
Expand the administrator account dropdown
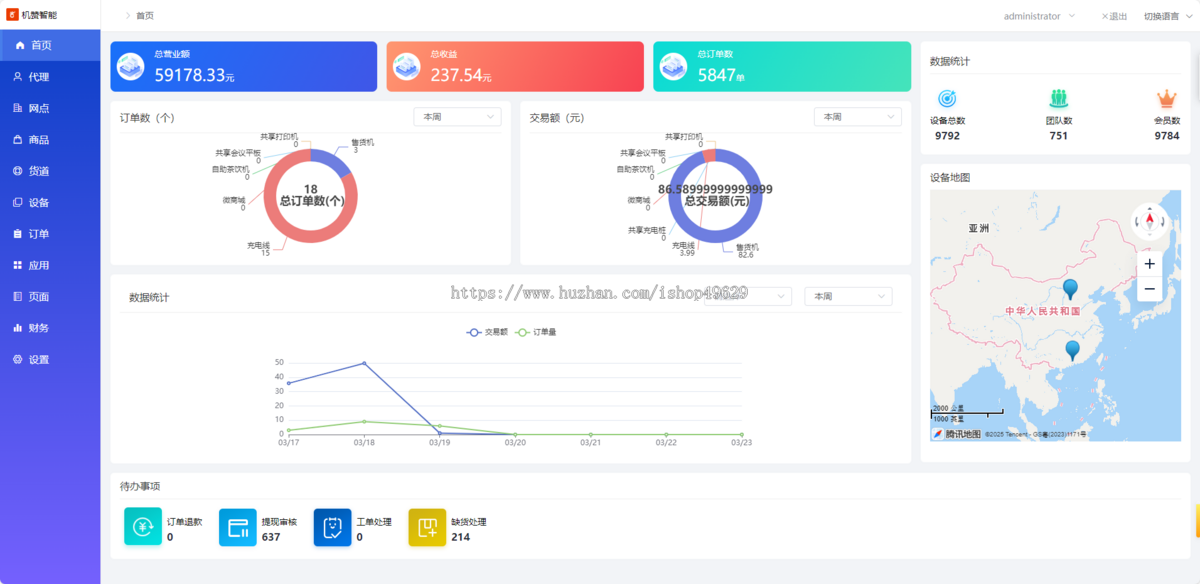[x=1039, y=16]
